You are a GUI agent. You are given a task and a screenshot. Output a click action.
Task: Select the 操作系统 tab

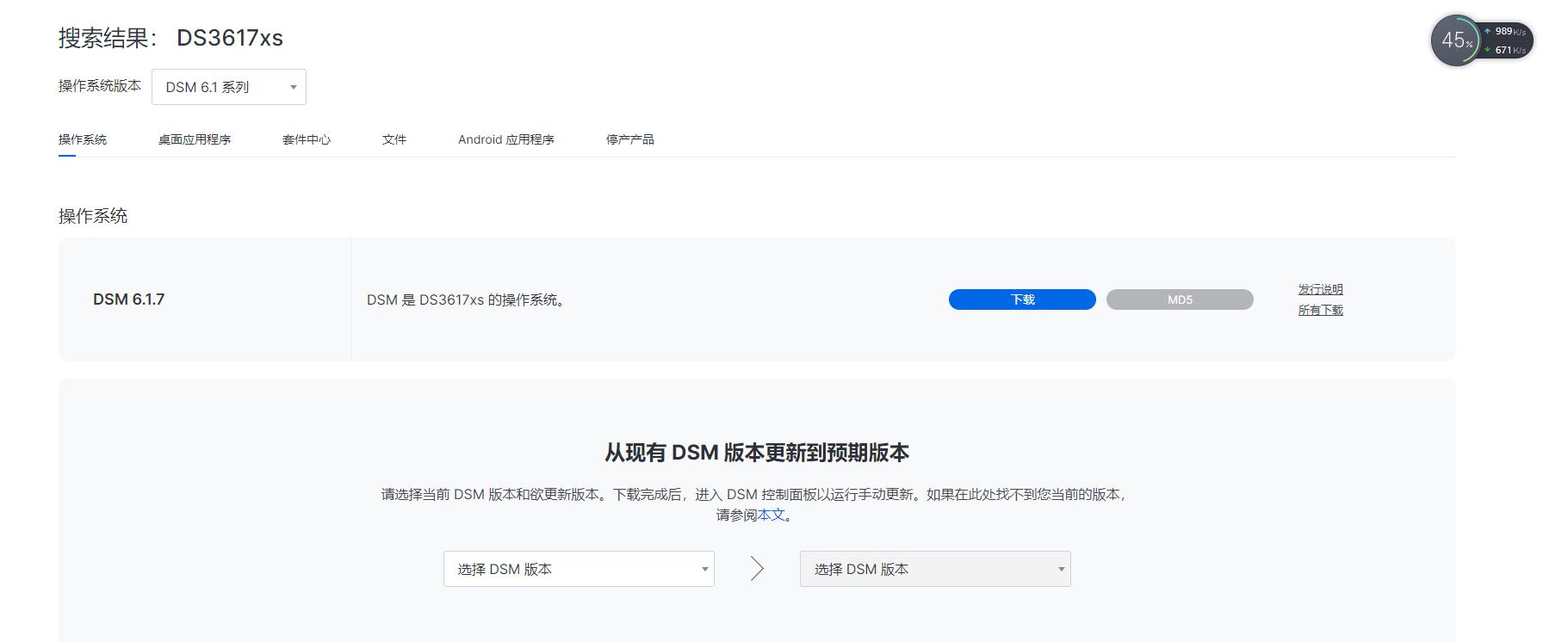click(x=83, y=139)
